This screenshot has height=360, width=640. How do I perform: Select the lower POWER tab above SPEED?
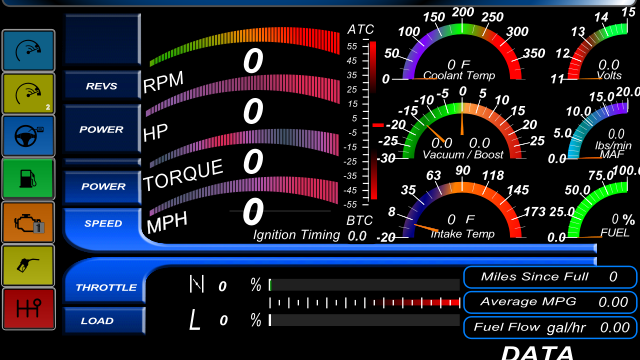click(102, 187)
